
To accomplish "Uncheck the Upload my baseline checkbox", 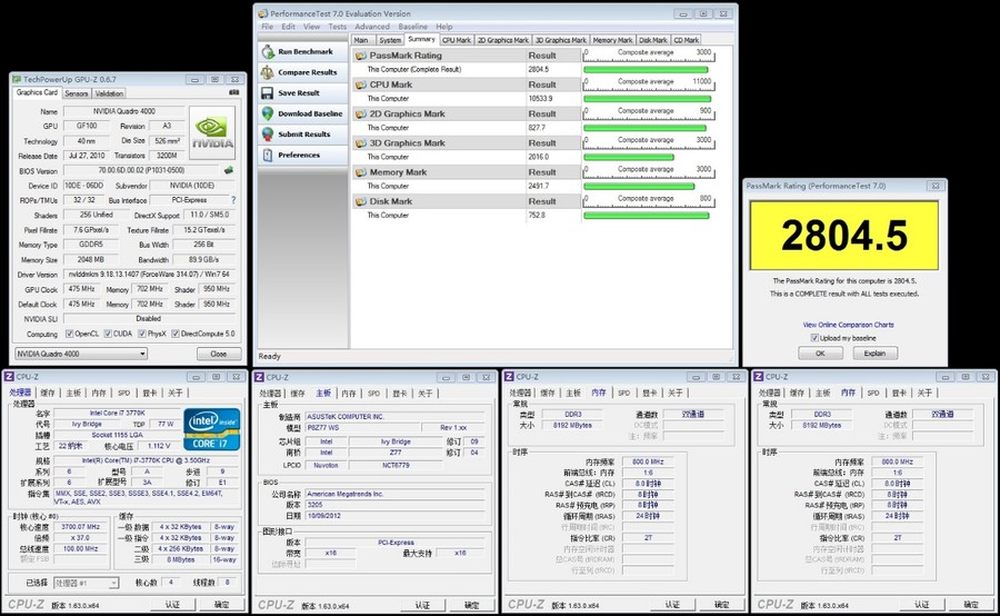I will tap(814, 338).
